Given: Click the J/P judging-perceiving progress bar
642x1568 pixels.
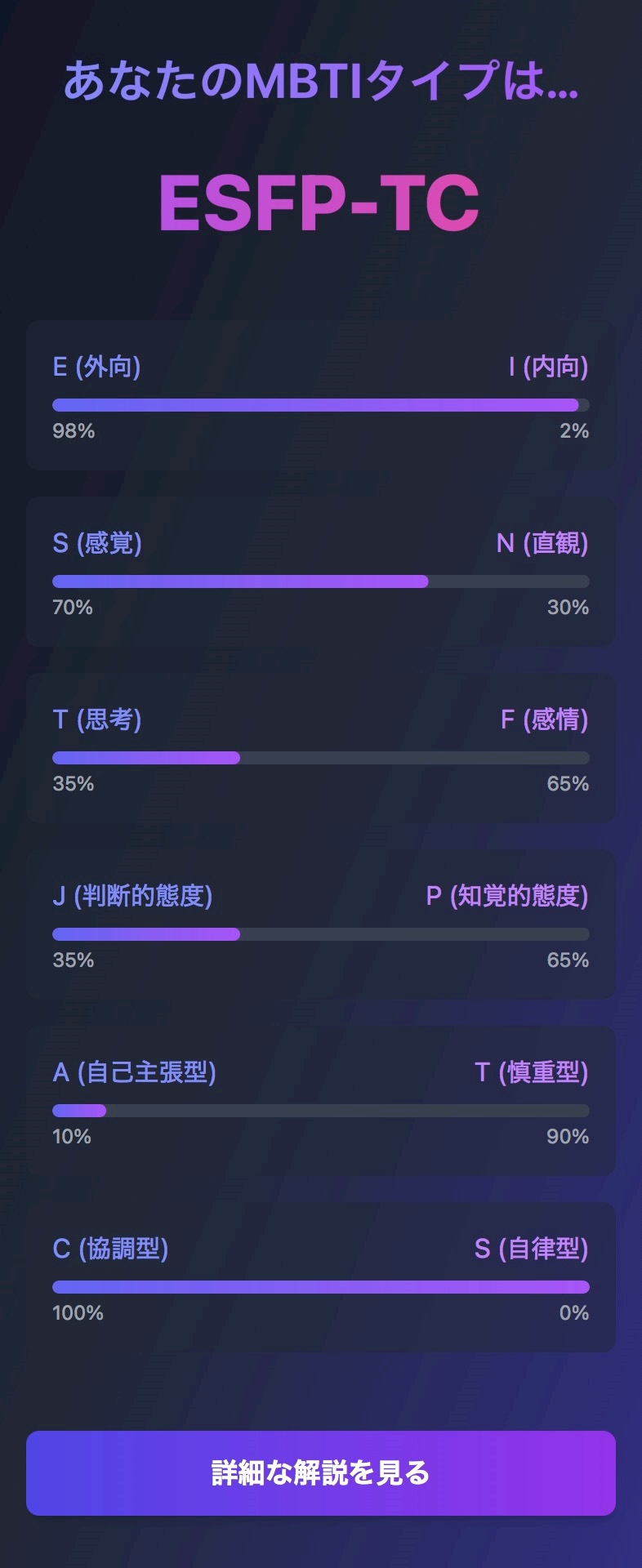Looking at the screenshot, I should pos(320,934).
